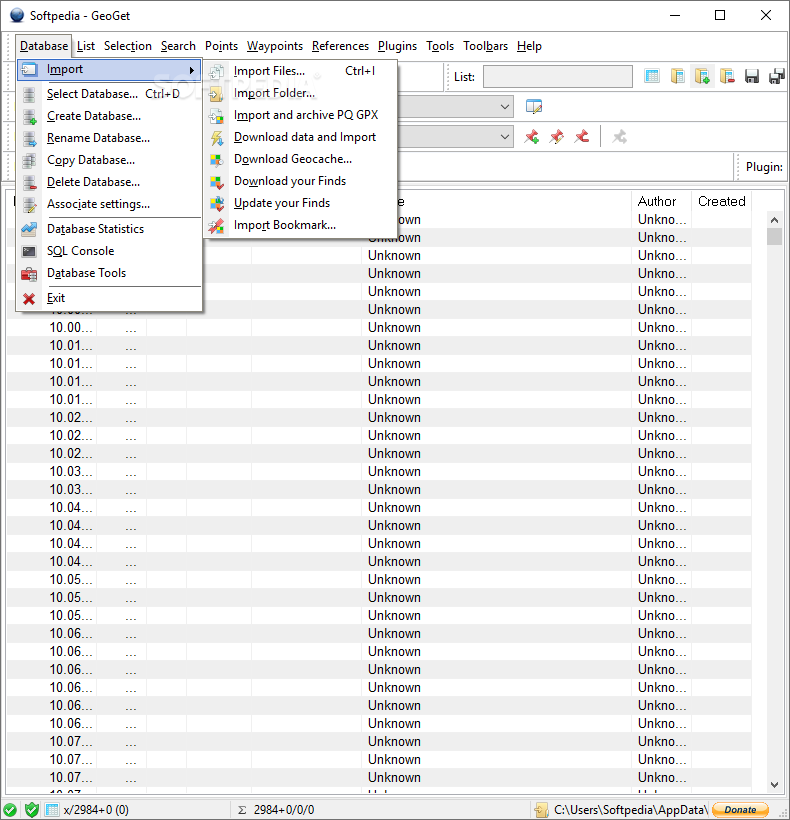The height and width of the screenshot is (820, 790).
Task: Click the yellow list sheets icon in List toolbar
Action: [677, 76]
